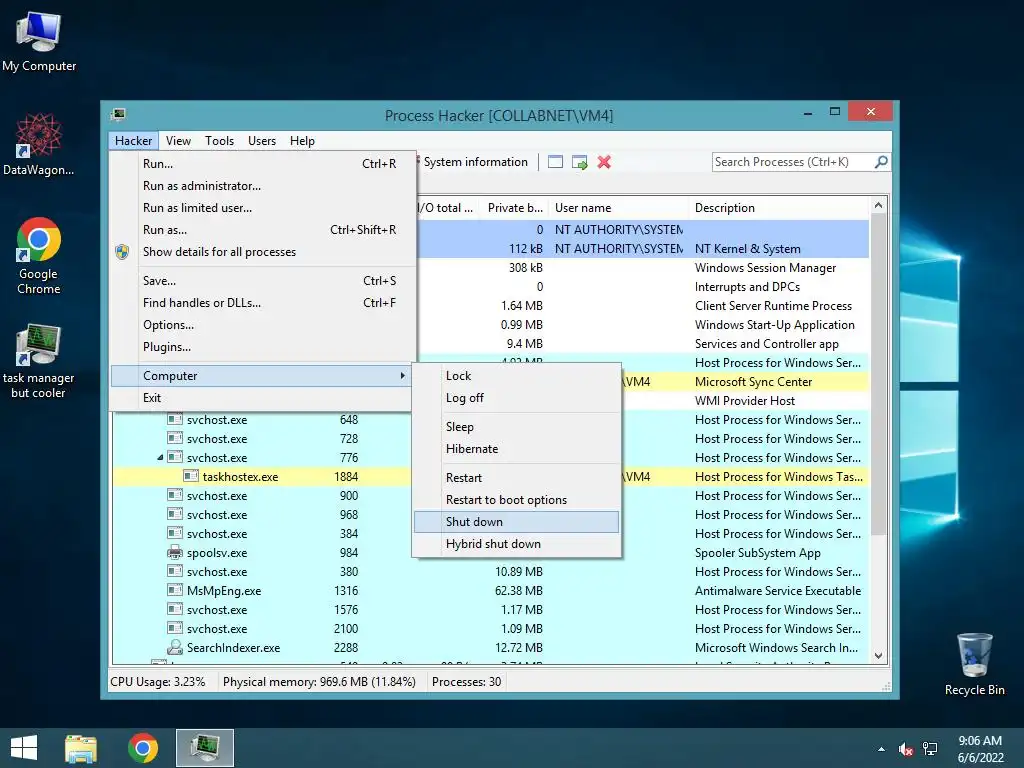1024x768 pixels.
Task: Open the Tools menu
Action: click(x=219, y=141)
